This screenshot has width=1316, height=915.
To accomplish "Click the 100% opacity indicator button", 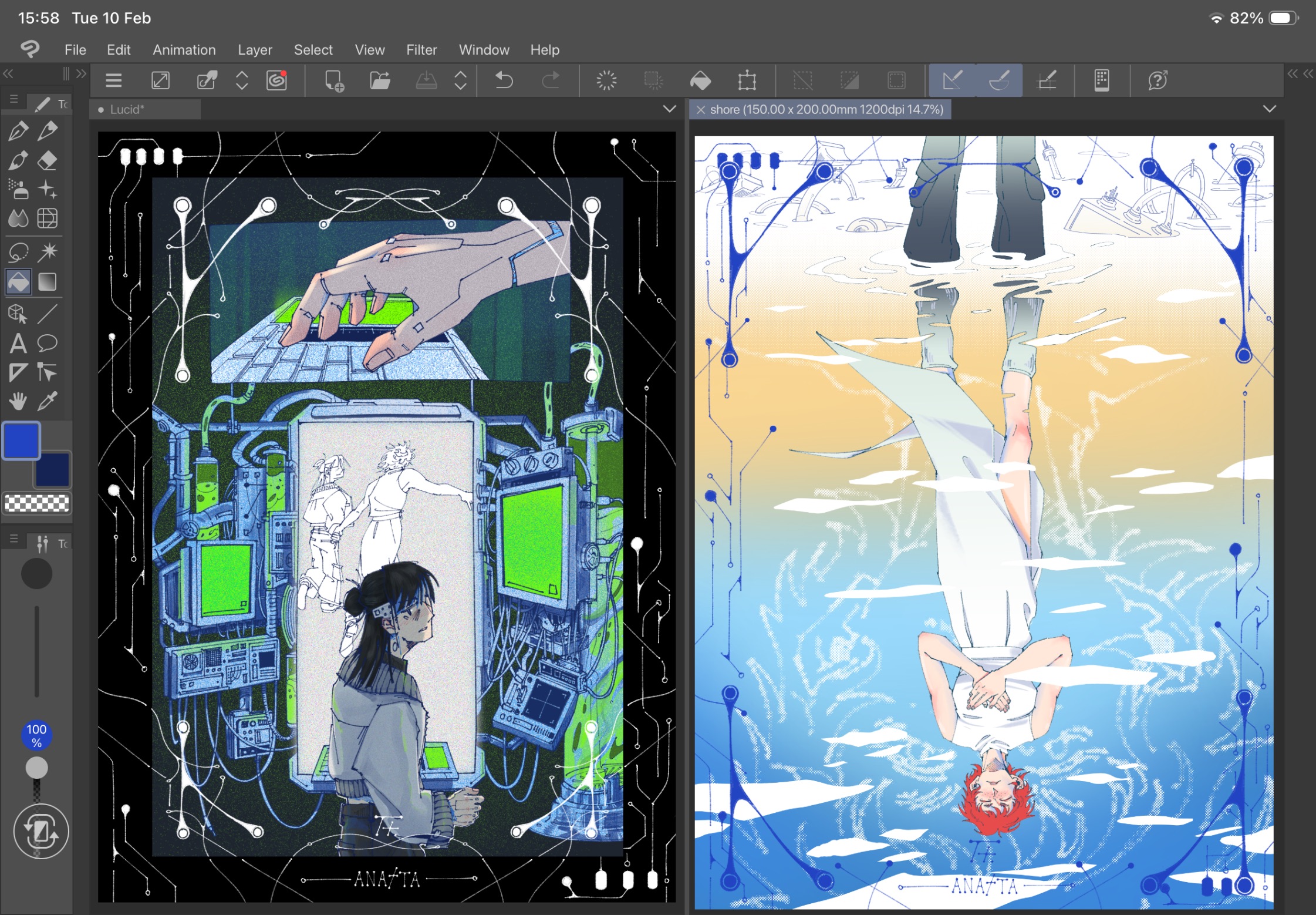I will (x=36, y=735).
